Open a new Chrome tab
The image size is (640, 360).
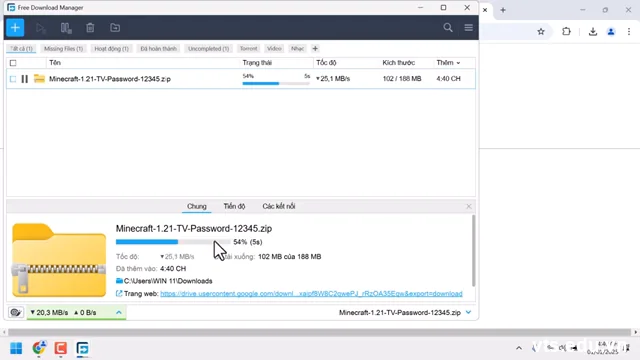(503, 10)
